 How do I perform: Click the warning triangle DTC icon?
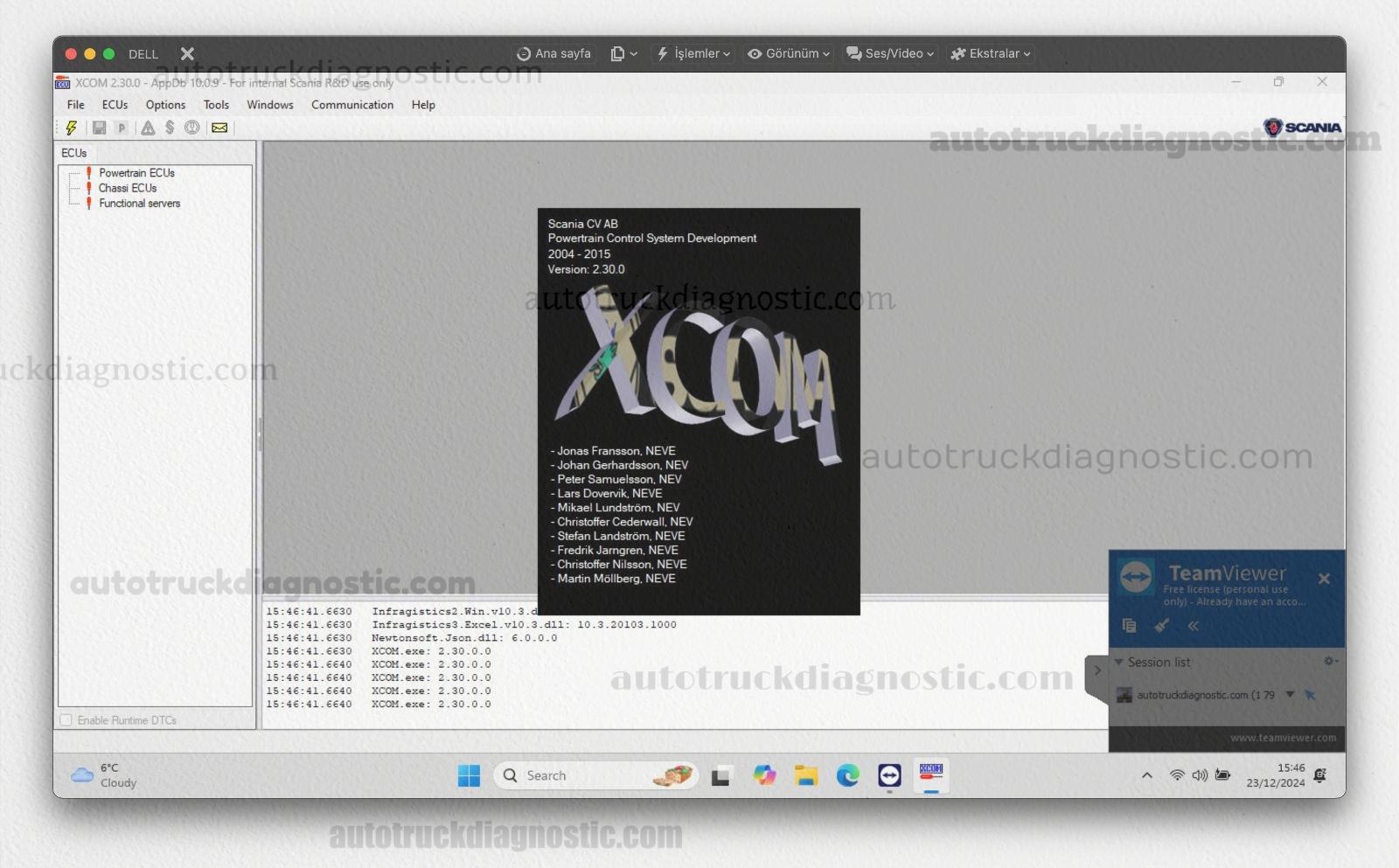coord(146,128)
